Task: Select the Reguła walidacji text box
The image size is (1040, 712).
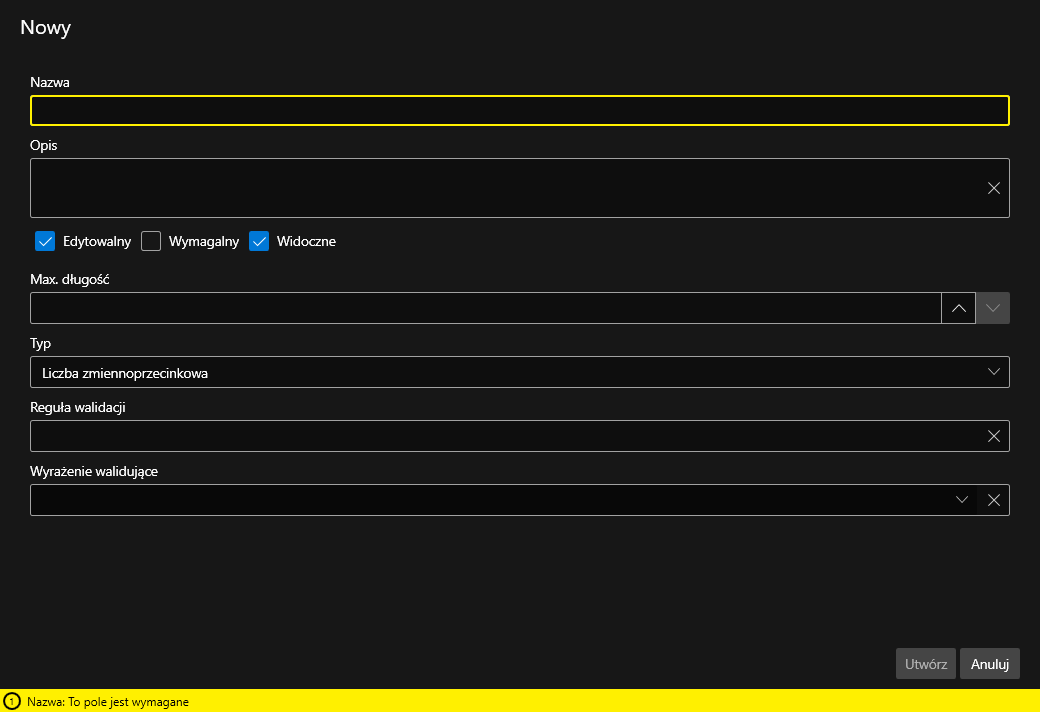Action: tap(500, 436)
